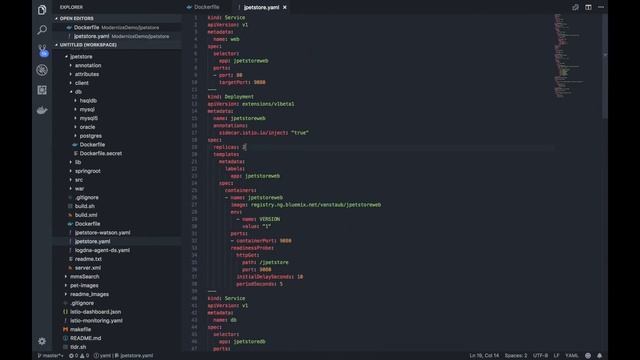Viewport: 640px width, 360px height.
Task: Click the open changes icon in editor toolbar
Action: point(575,7)
